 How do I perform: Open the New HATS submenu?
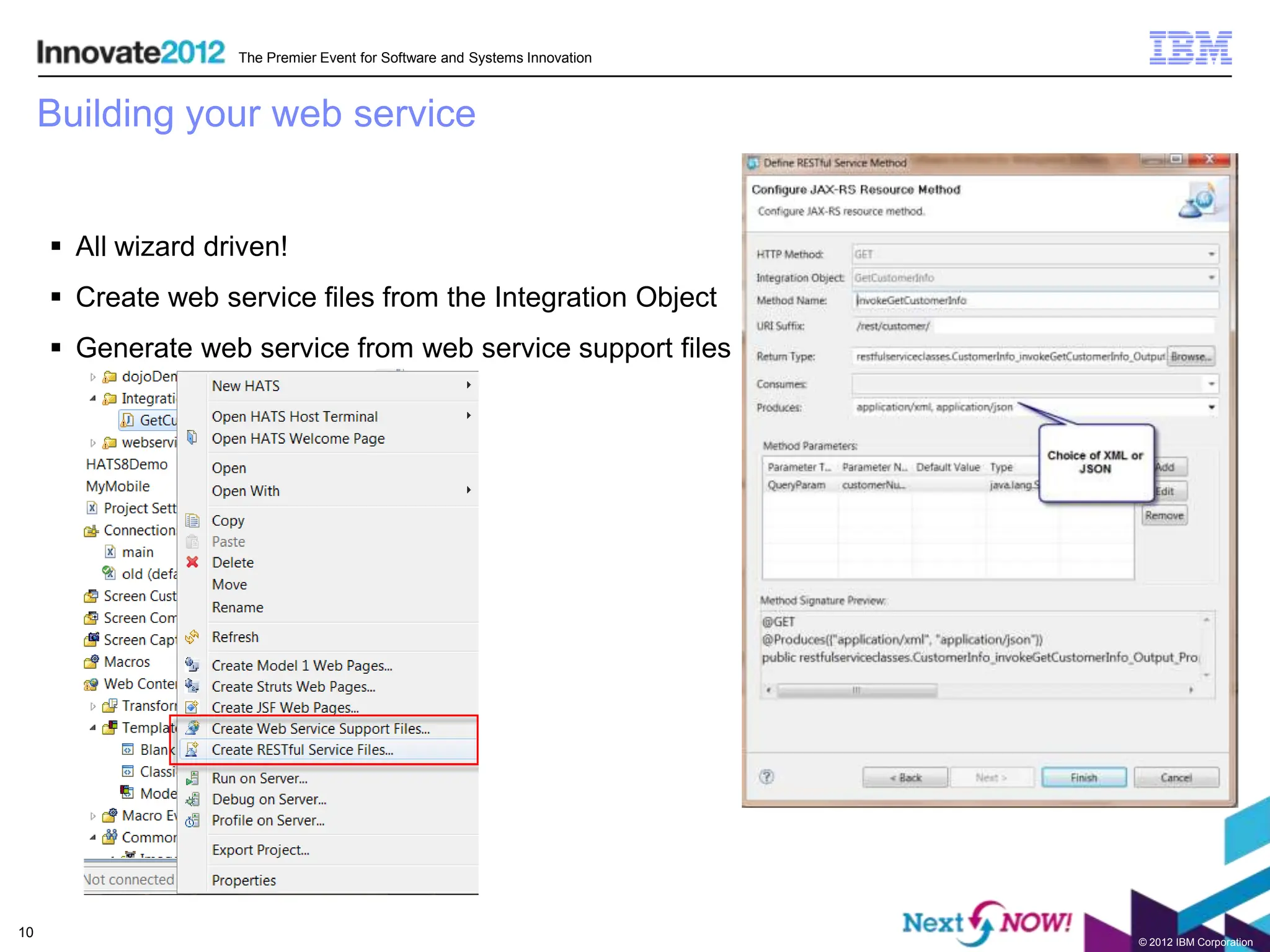pyautogui.click(x=342, y=386)
